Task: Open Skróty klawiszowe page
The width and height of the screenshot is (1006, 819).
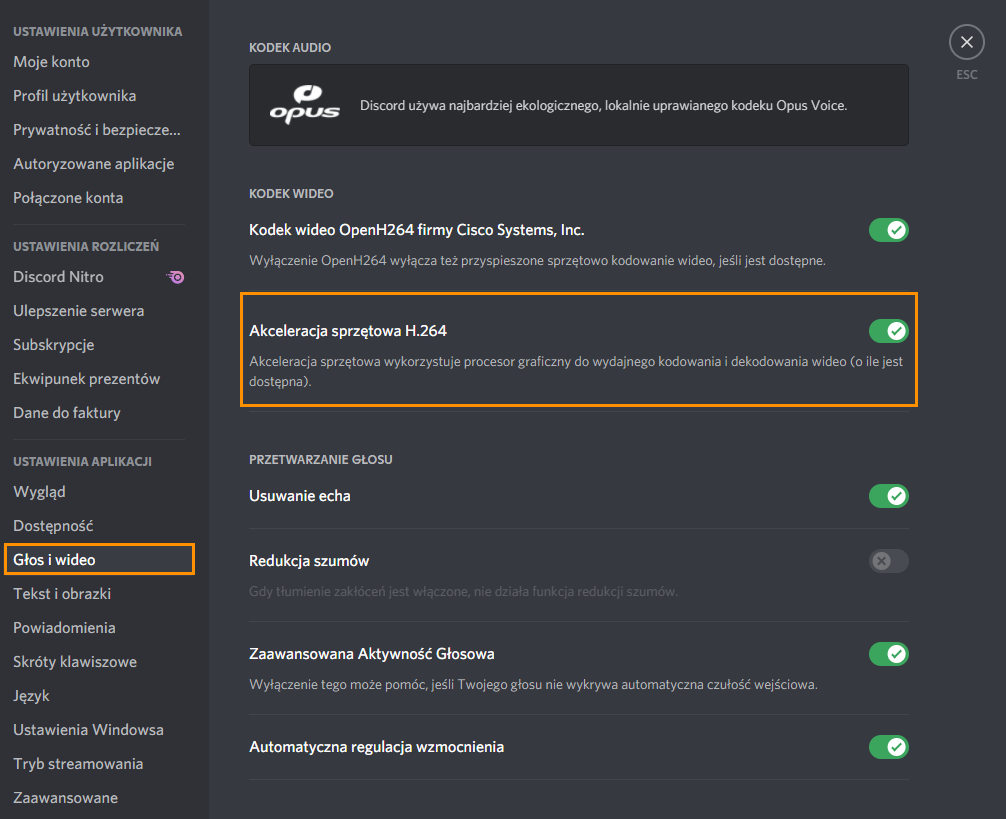Action: 75,662
